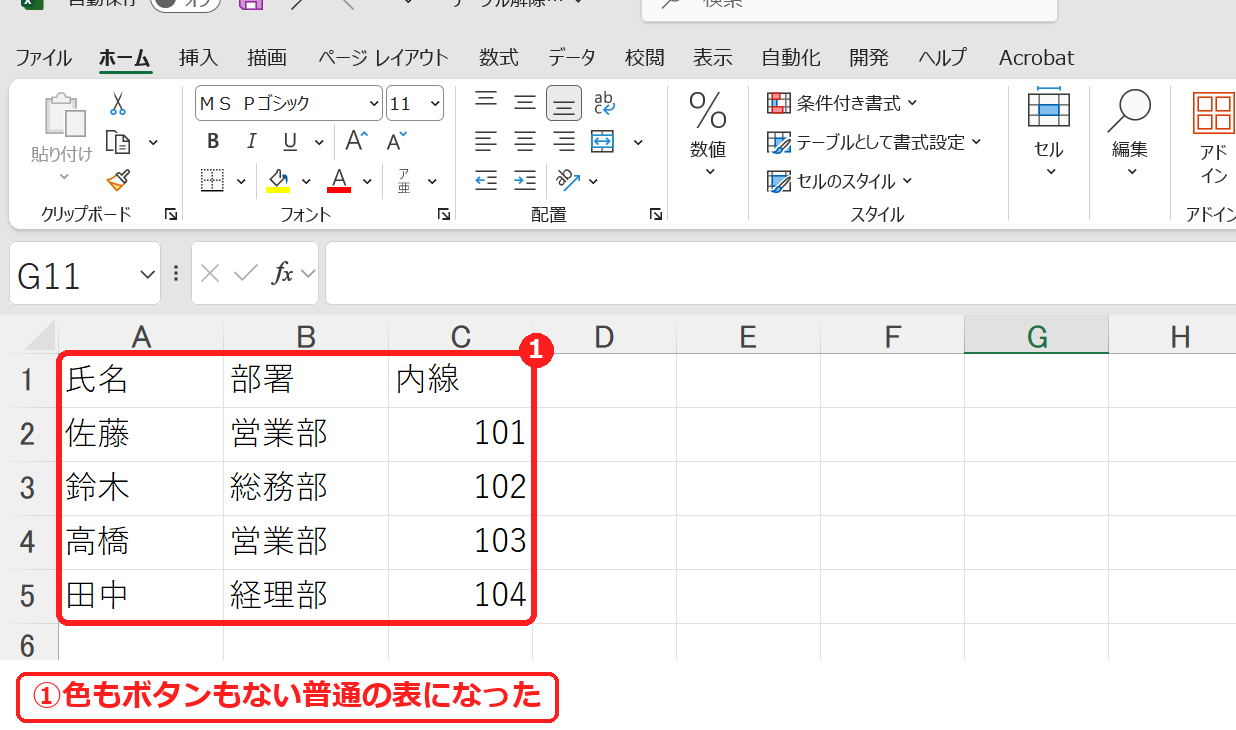Click Wrap Text icon
This screenshot has width=1236, height=730.
(604, 102)
